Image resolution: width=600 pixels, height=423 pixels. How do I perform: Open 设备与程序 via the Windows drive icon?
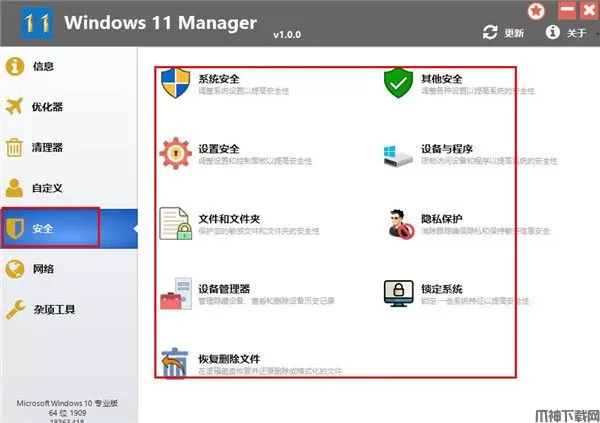pyautogui.click(x=398, y=155)
